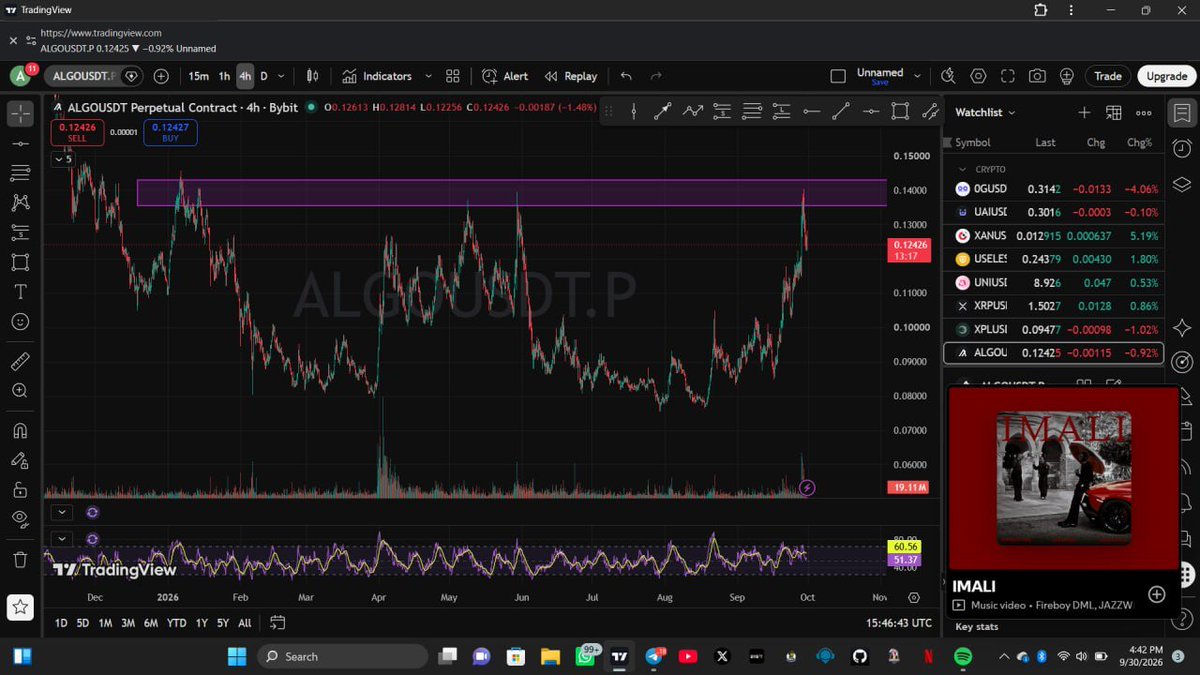Select the rectangle tool in favorites toolbar

click(900, 111)
